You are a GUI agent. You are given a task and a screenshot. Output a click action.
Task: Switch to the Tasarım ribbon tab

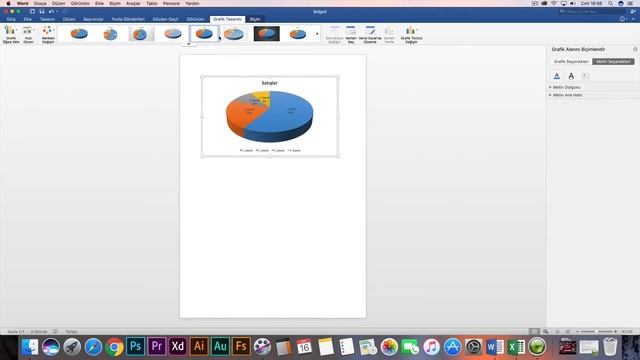click(47, 19)
